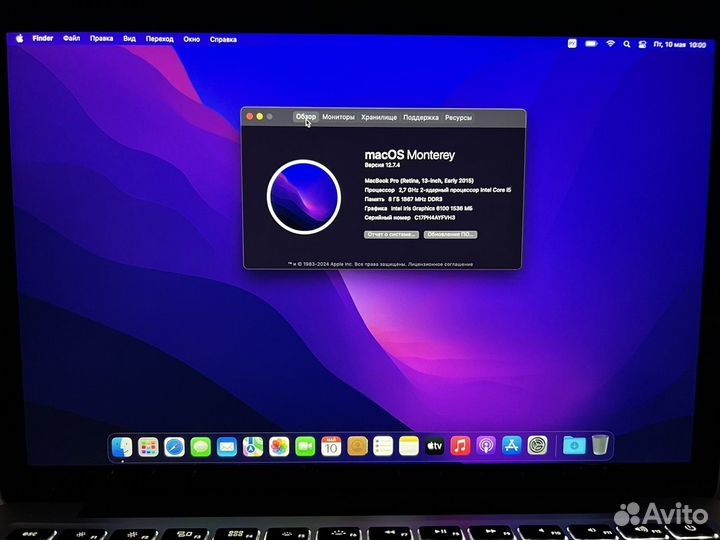Open Podcasts purple icon in Dock
720x540 pixels.
pyautogui.click(x=486, y=446)
